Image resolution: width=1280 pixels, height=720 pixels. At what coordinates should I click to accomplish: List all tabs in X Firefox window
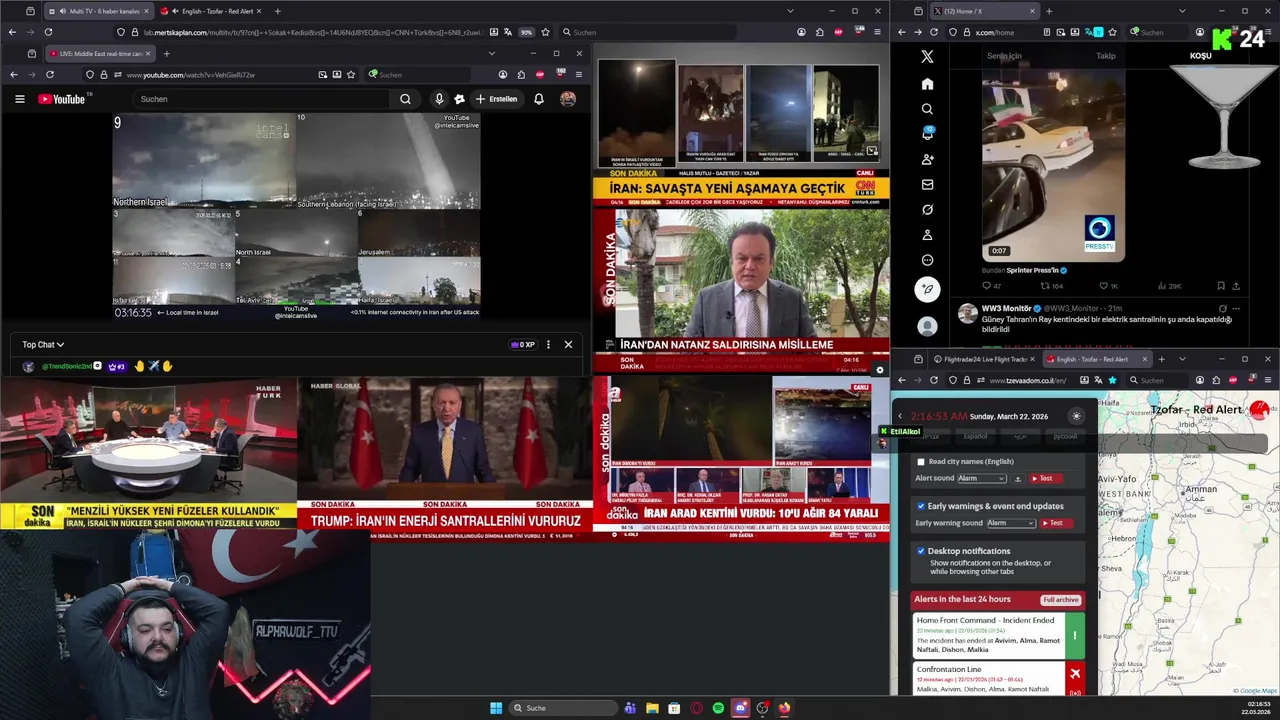click(x=1182, y=11)
